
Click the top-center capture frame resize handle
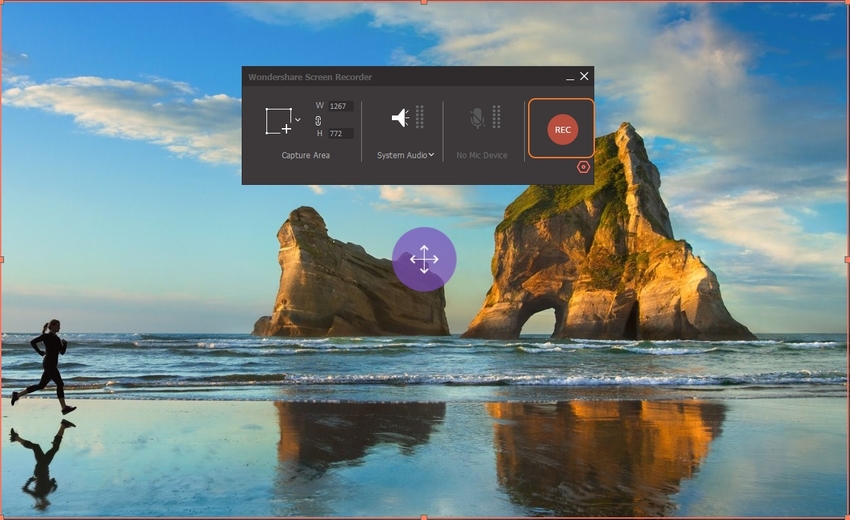(424, 2)
